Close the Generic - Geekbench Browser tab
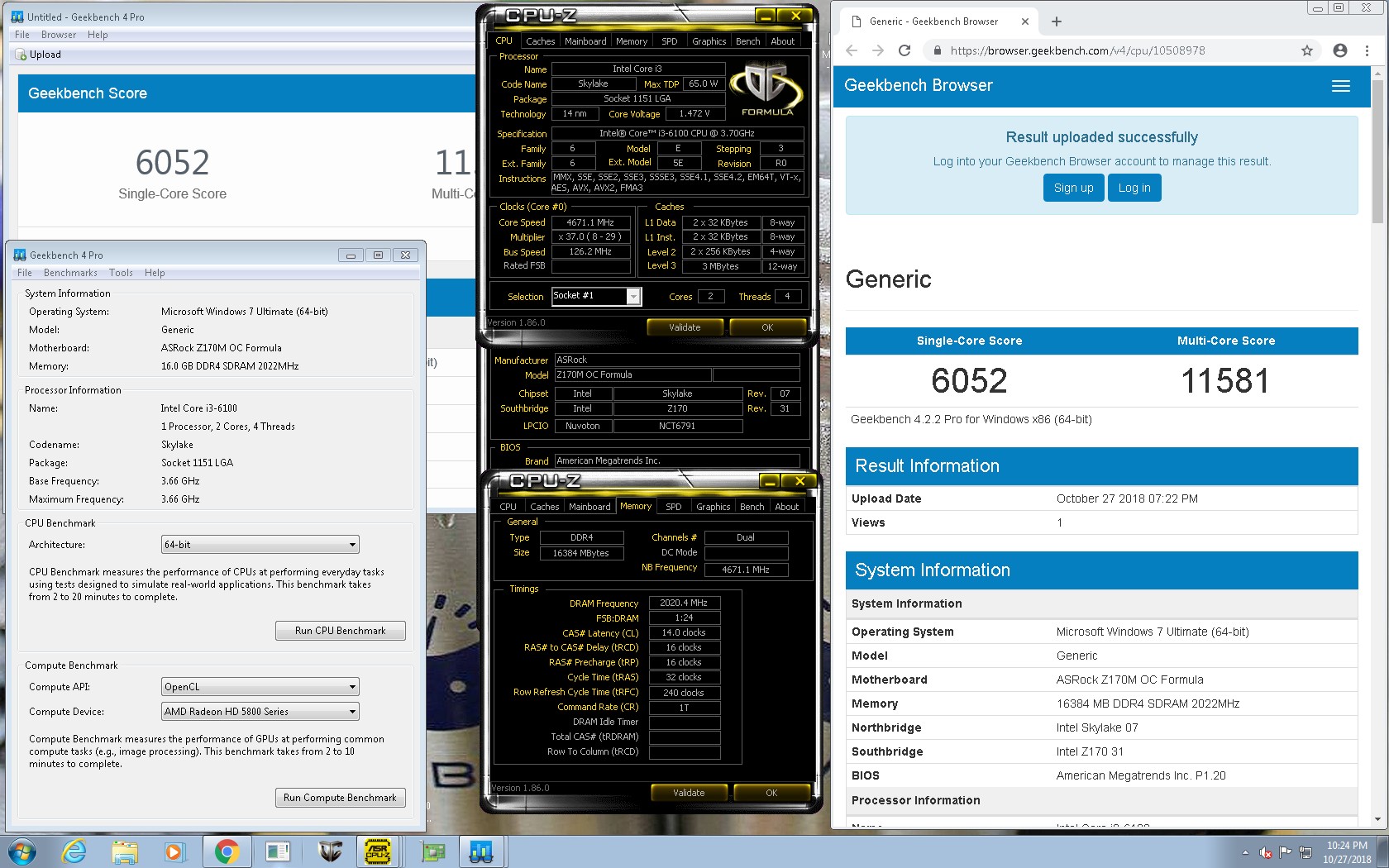 1025,21
